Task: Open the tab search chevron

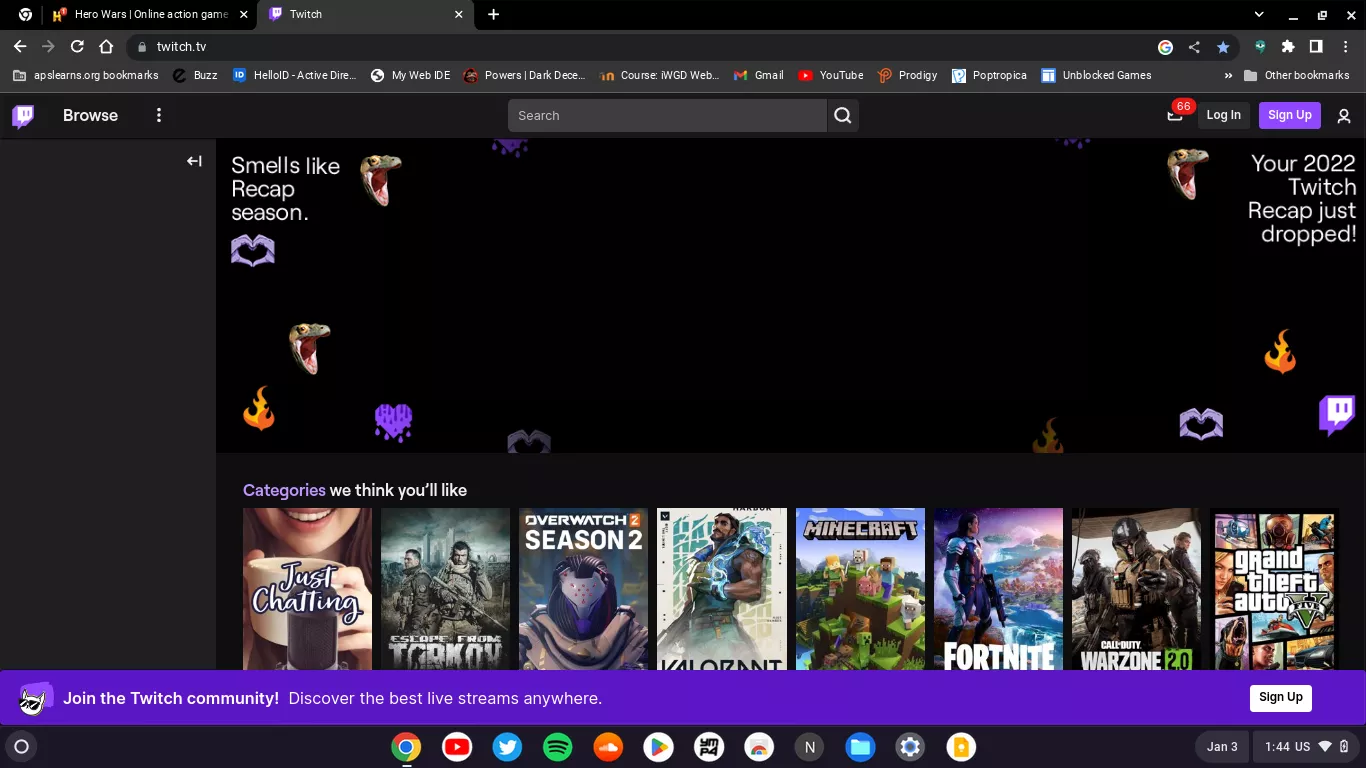Action: (1258, 15)
